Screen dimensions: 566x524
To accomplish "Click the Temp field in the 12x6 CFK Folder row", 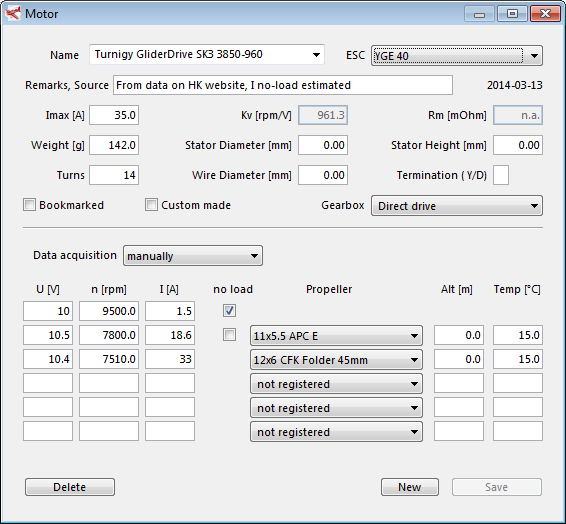I will pyautogui.click(x=518, y=359).
